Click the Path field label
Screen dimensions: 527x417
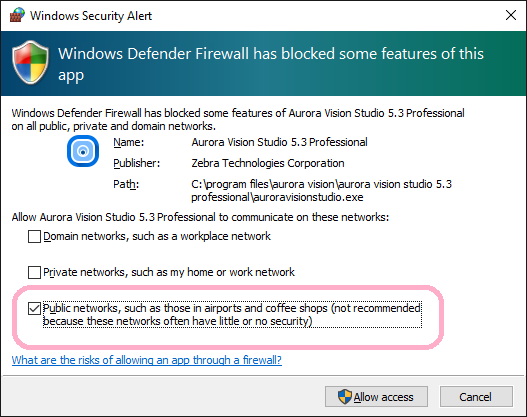(x=126, y=184)
